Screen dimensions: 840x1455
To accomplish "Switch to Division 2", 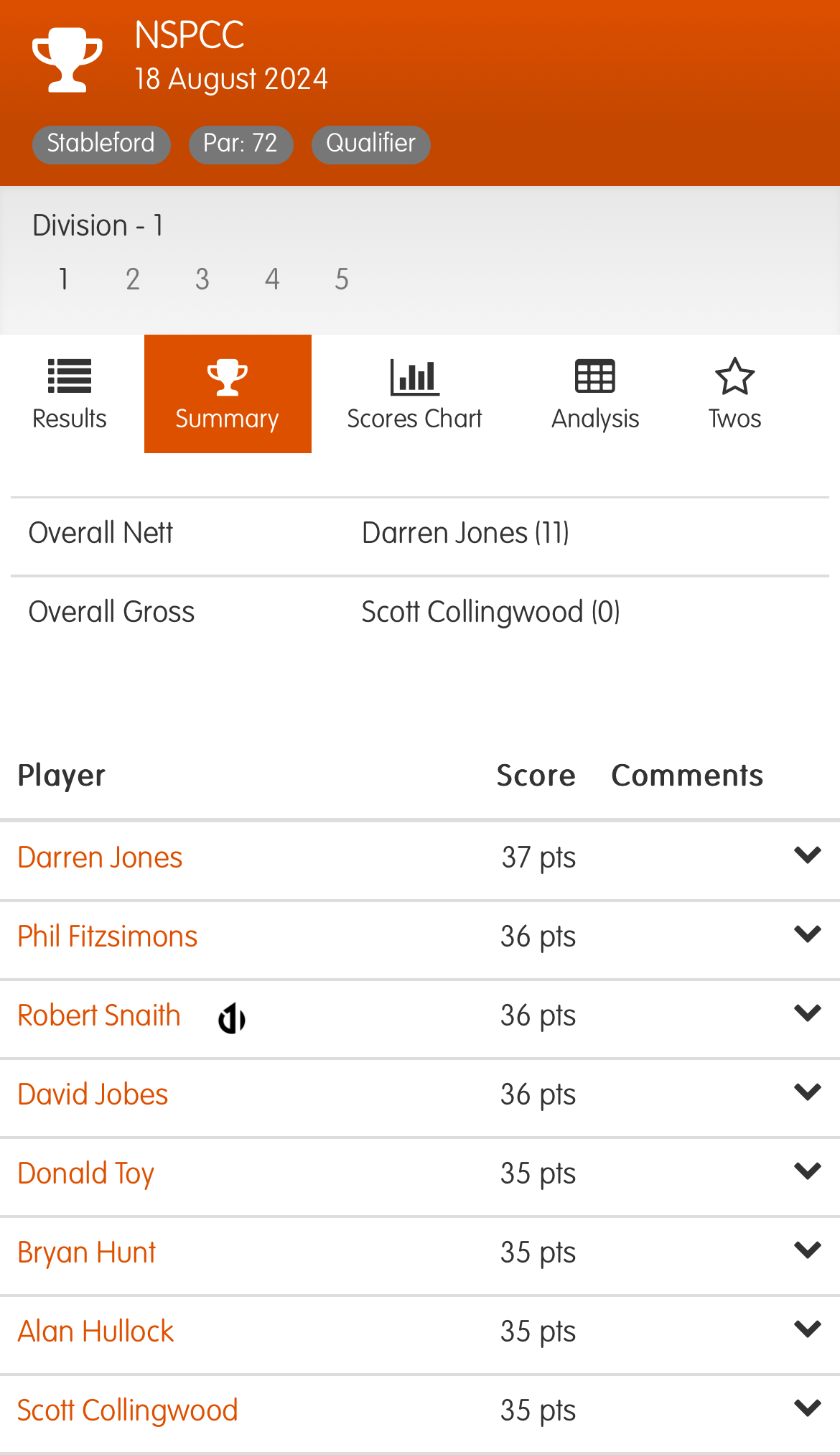I will coord(133,279).
